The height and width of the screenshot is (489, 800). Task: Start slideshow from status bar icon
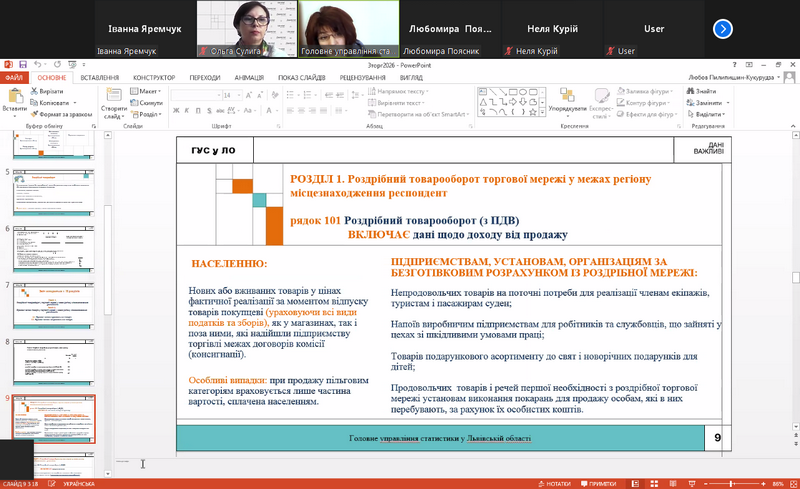pyautogui.click(x=692, y=483)
